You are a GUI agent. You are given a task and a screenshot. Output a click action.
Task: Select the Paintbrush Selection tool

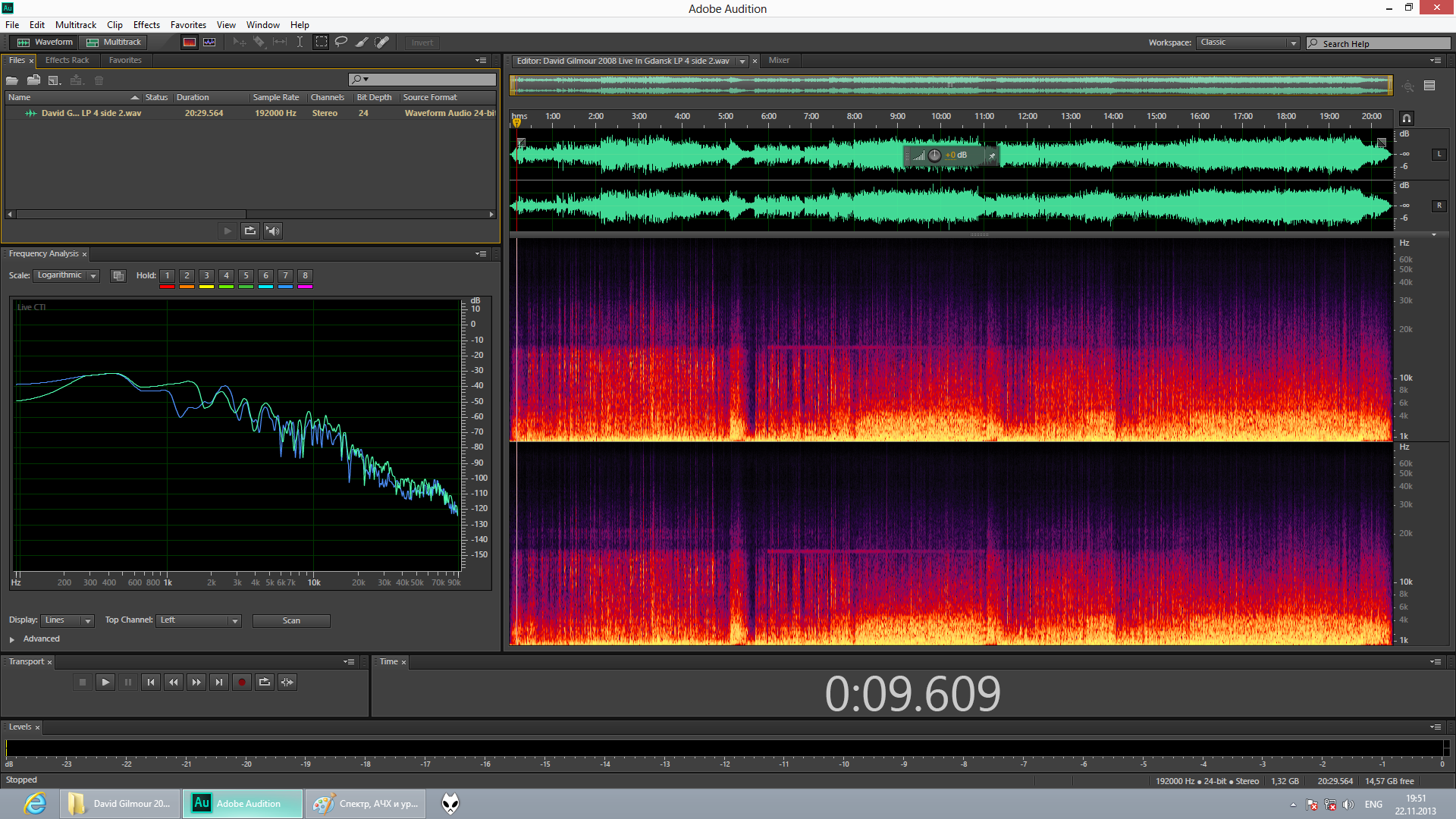[x=362, y=42]
